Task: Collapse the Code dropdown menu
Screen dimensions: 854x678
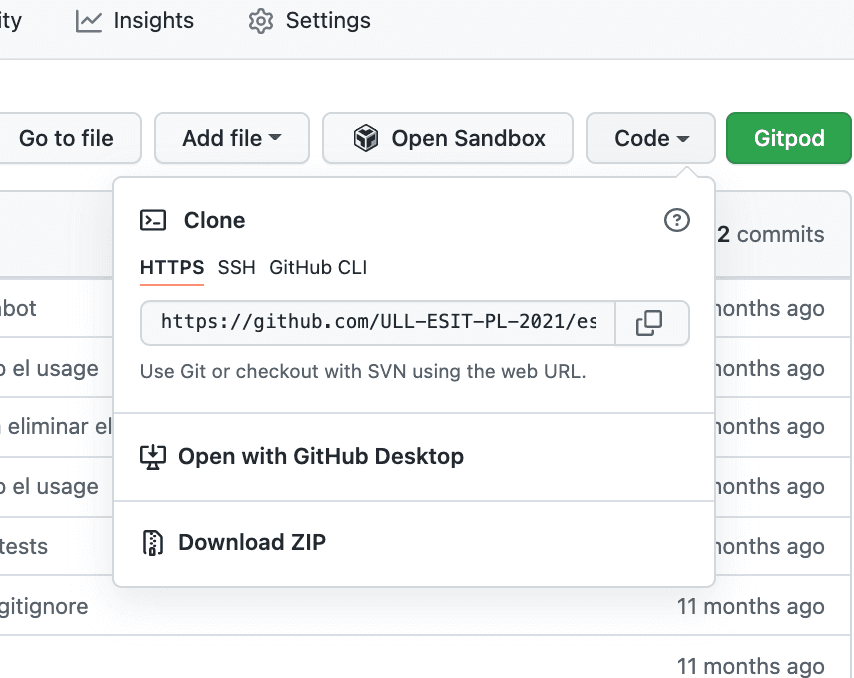Action: [651, 138]
